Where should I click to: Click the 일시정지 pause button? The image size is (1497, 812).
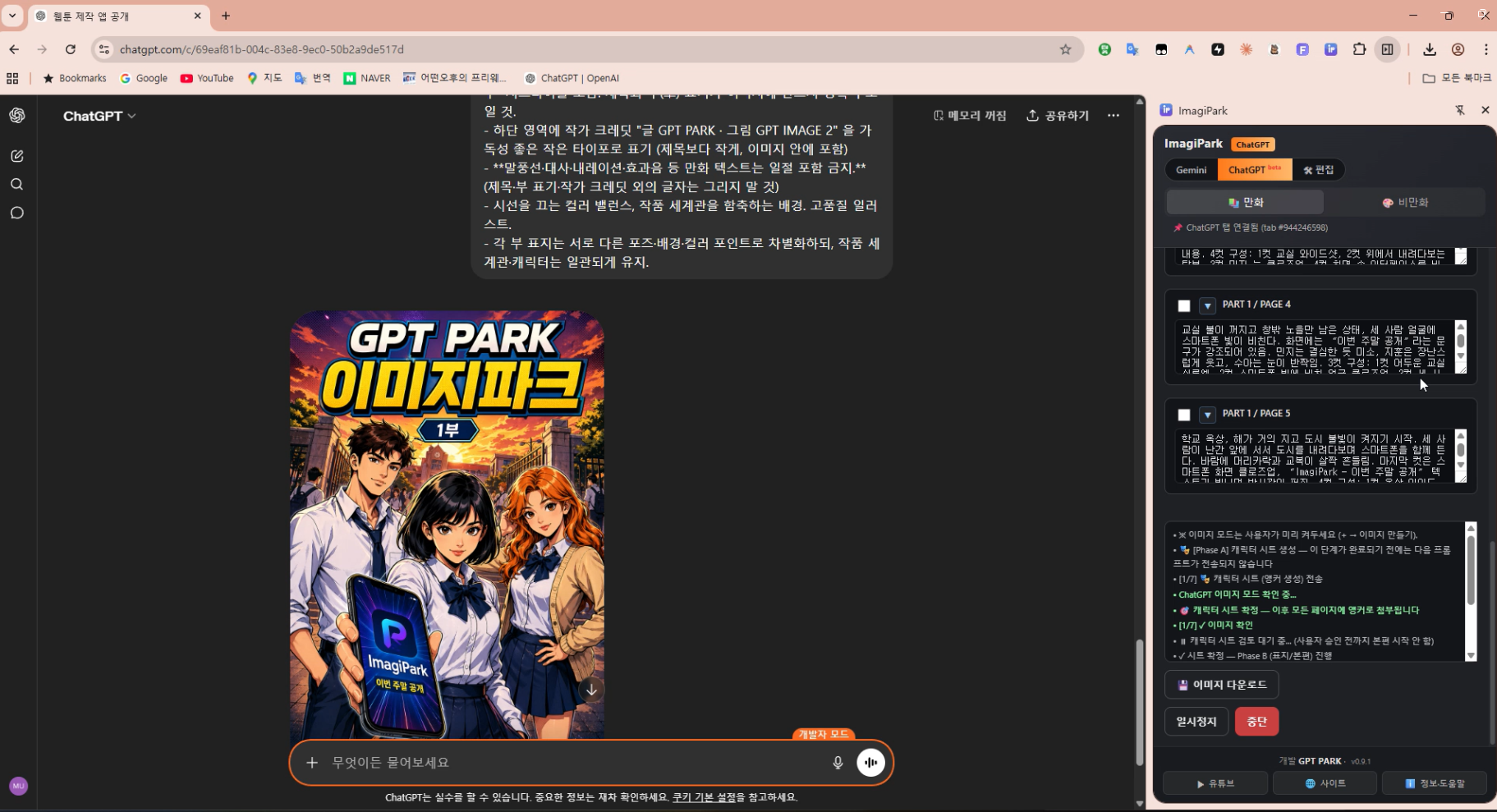(1196, 722)
